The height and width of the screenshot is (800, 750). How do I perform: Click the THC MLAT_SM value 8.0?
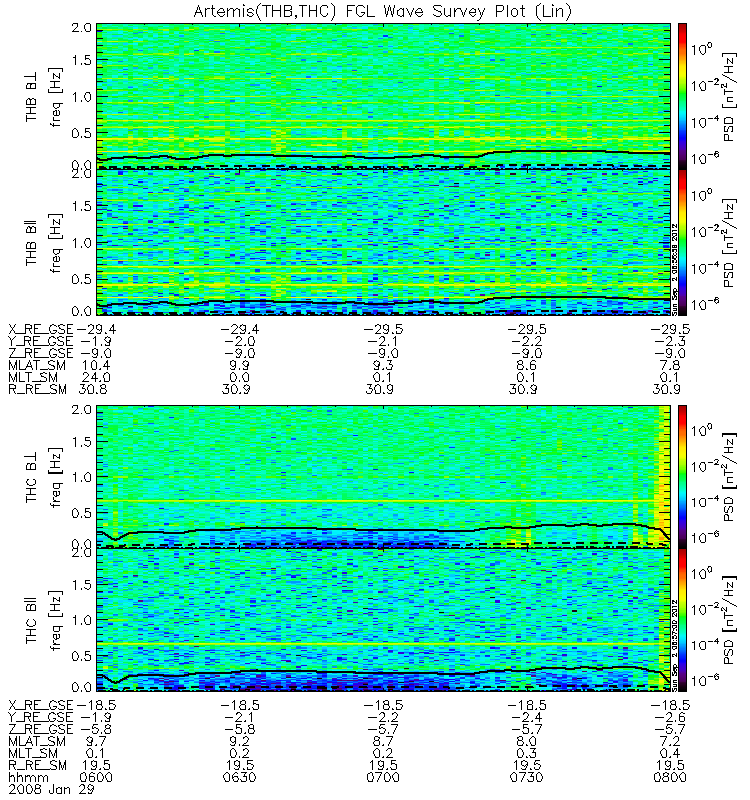click(526, 741)
